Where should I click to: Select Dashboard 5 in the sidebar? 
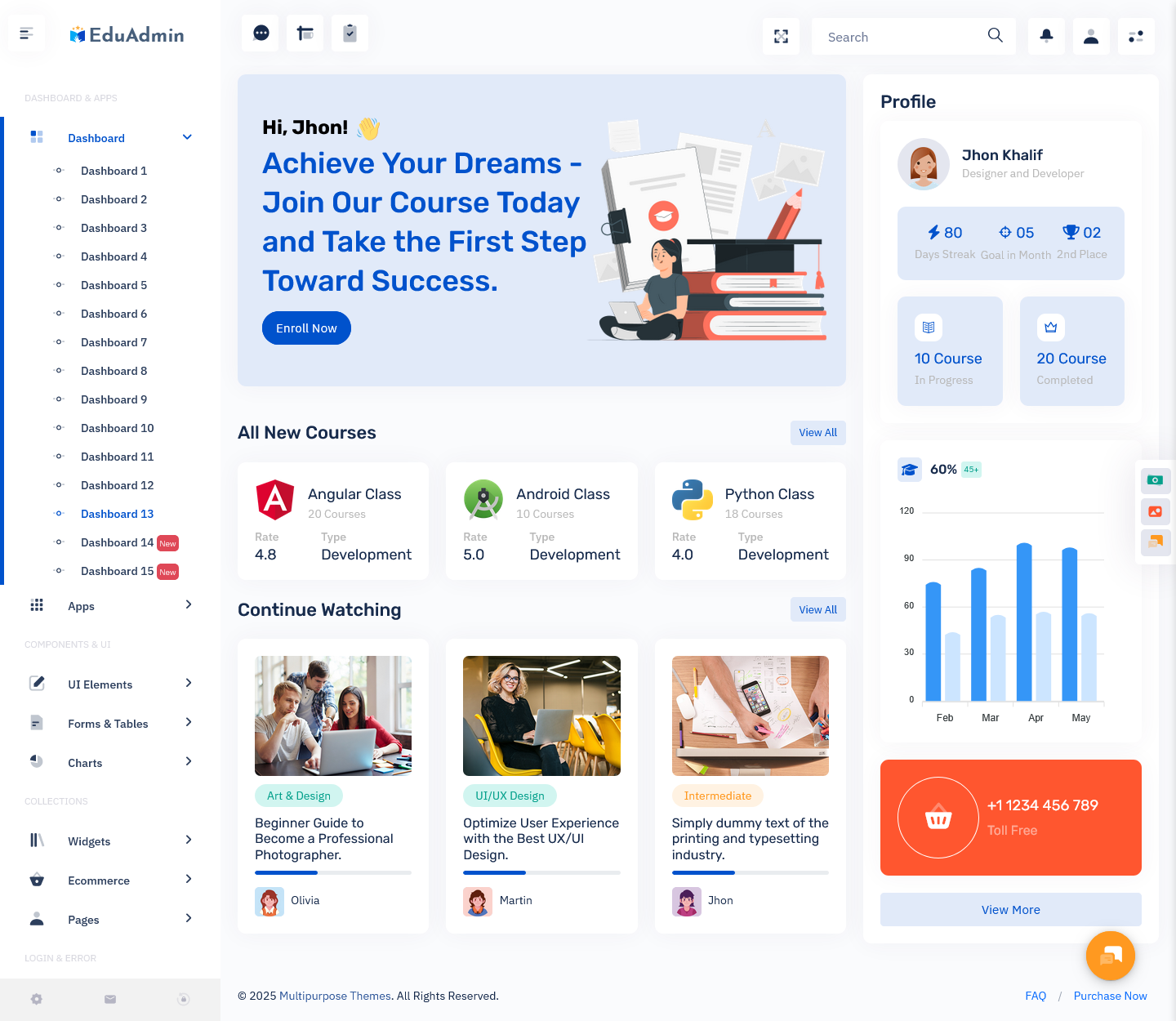coord(114,285)
